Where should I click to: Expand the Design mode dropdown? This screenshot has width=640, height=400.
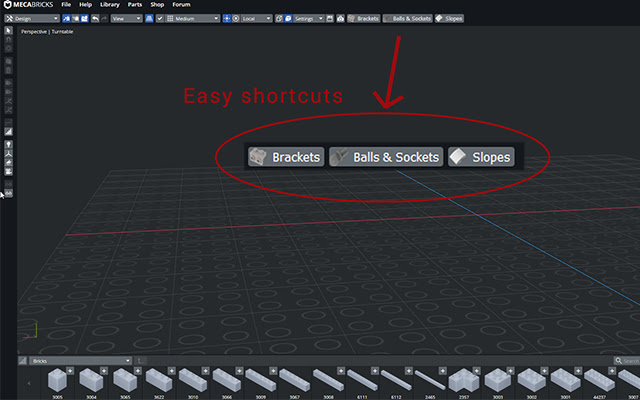point(32,19)
